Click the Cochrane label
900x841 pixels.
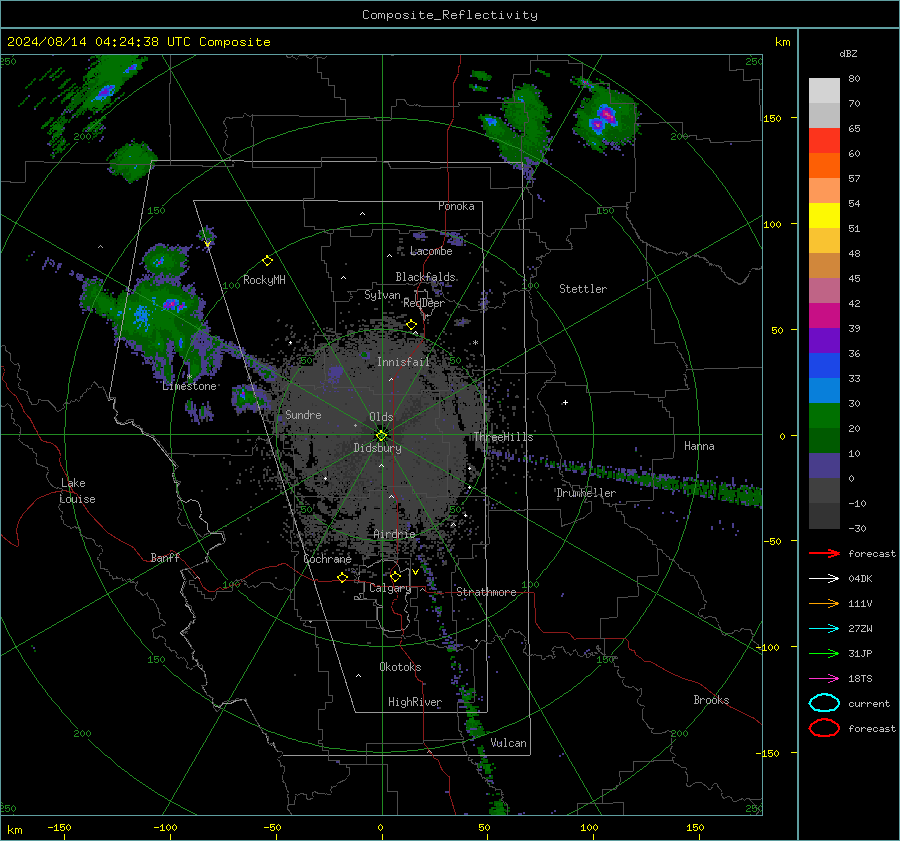tap(327, 559)
